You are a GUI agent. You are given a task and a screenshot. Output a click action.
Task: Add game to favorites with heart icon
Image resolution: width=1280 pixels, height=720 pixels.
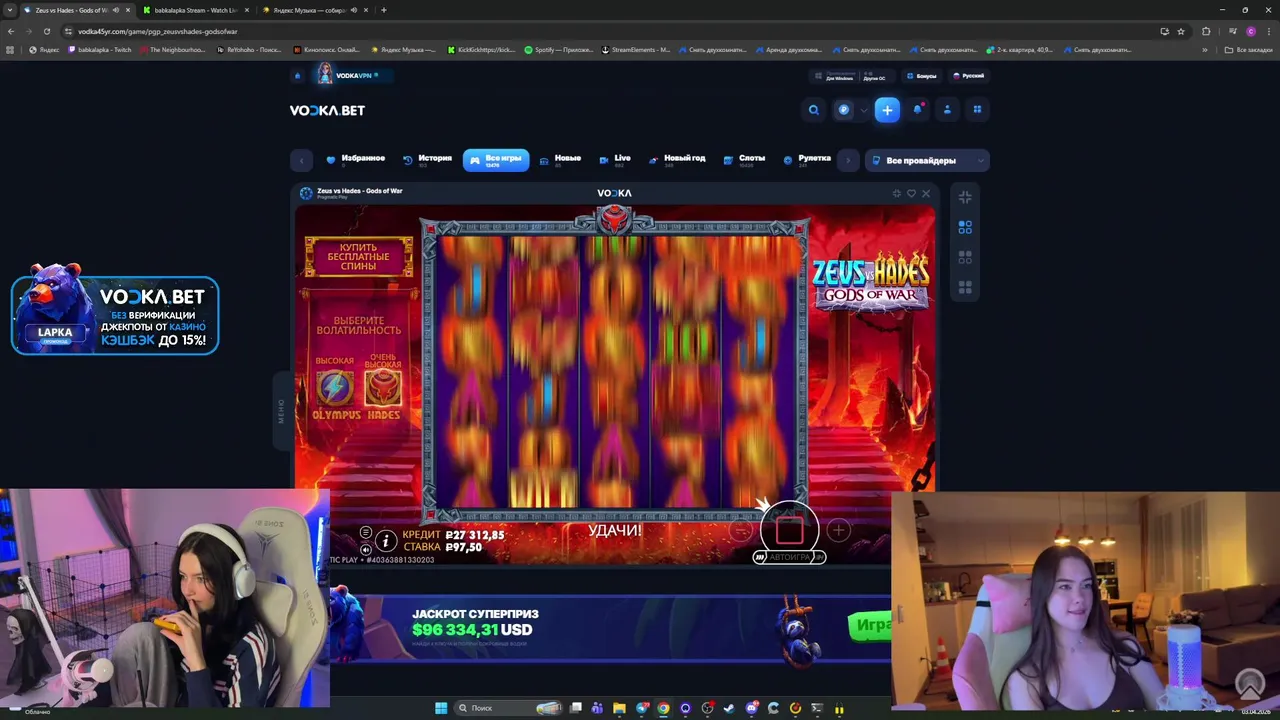coord(911,193)
